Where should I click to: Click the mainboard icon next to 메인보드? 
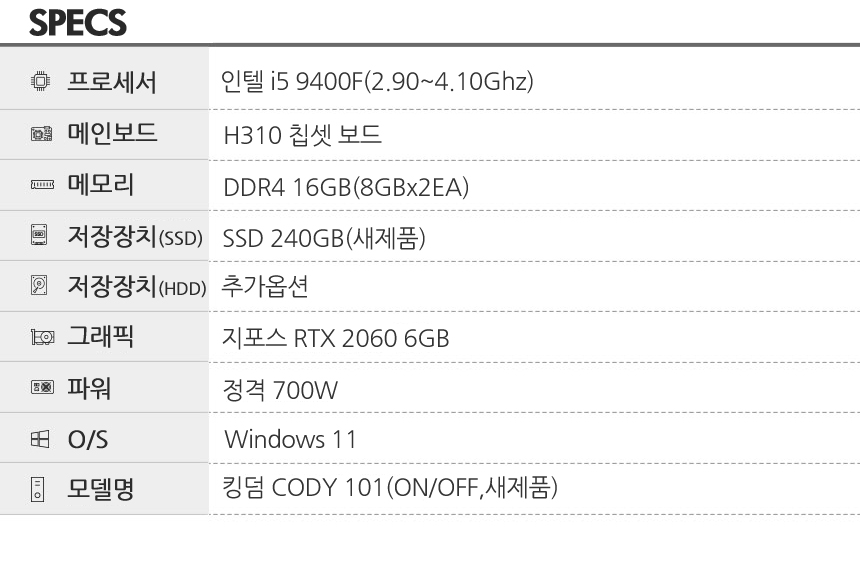tap(42, 133)
